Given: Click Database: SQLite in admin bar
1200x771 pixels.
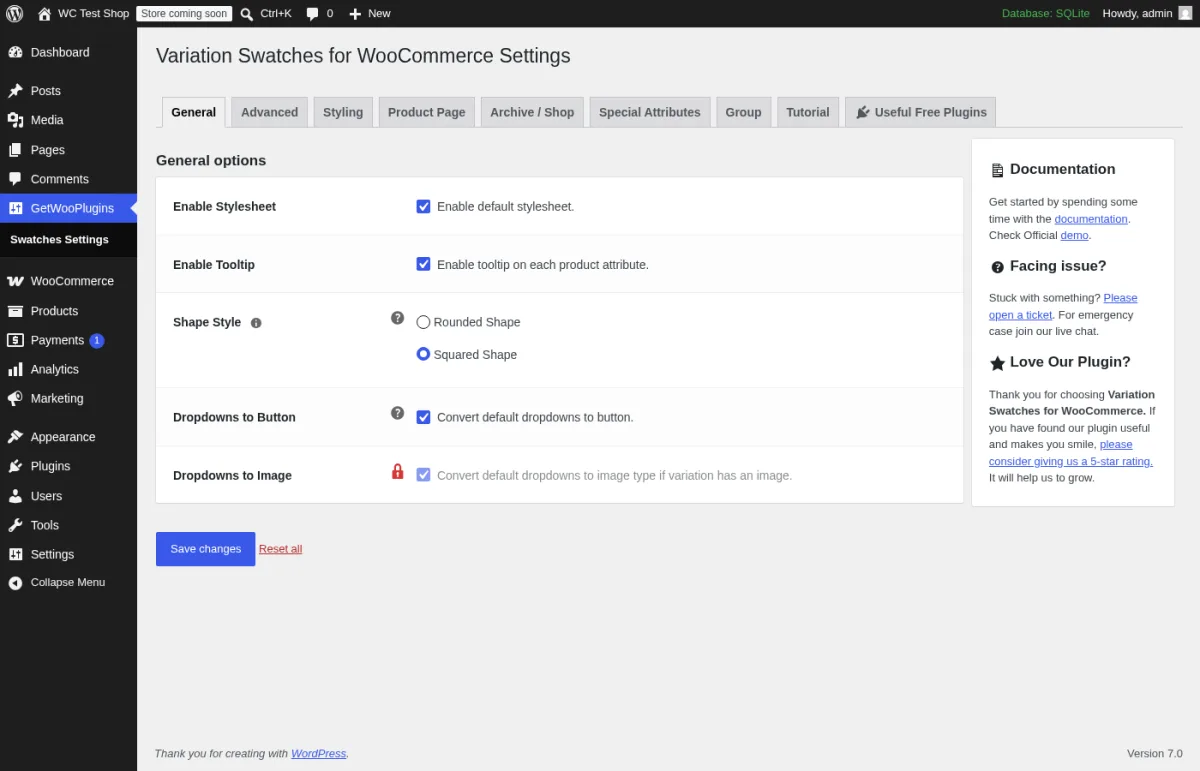Looking at the screenshot, I should click(1046, 14).
